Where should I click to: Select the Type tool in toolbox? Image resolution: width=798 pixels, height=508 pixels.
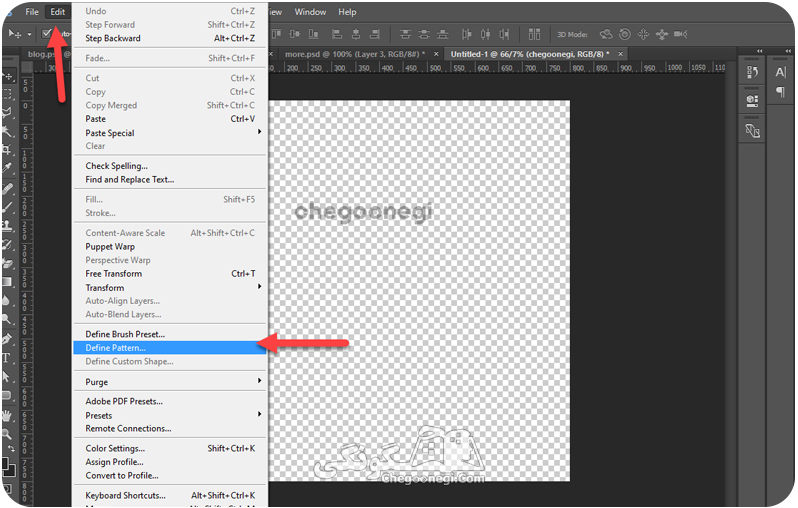point(7,358)
